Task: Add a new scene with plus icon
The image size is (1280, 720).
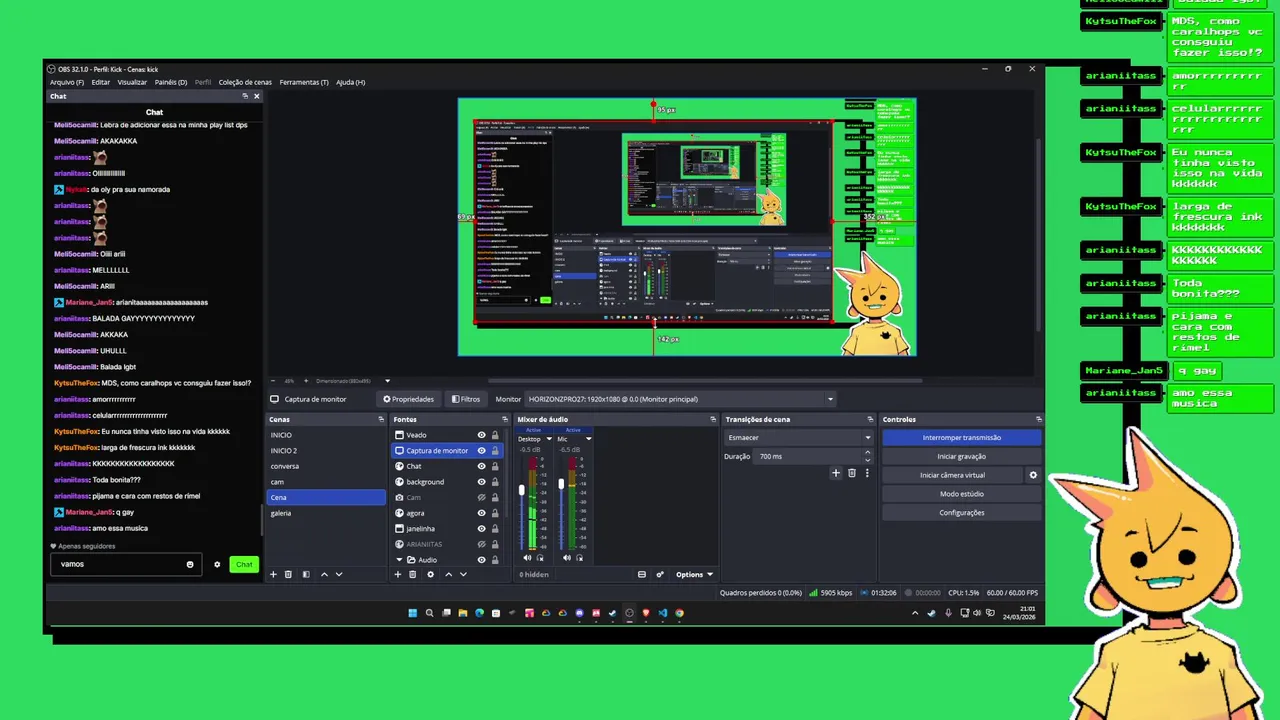Action: 273,574
